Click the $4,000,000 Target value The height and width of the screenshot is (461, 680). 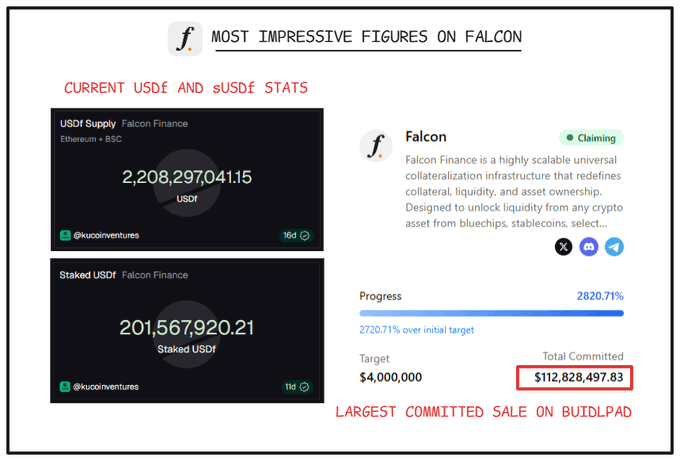click(x=390, y=377)
